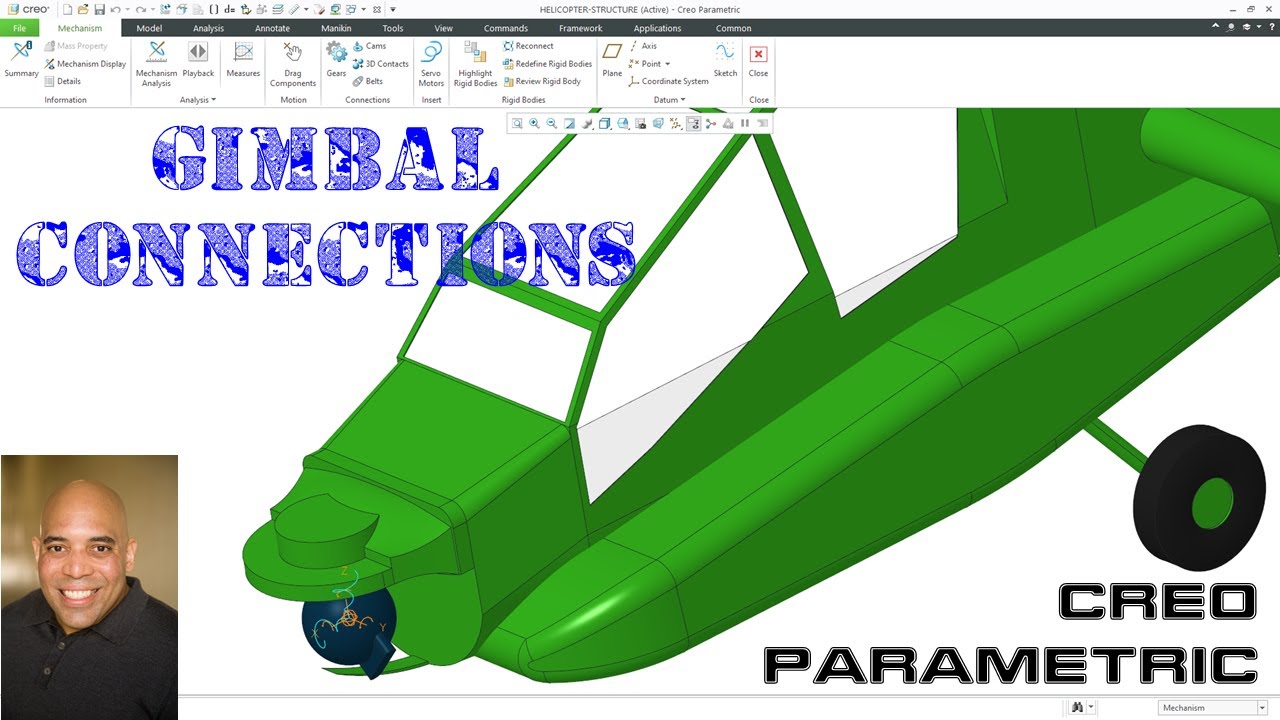Click Highlight Rigid Bodies
1280x720 pixels.
coord(475,64)
